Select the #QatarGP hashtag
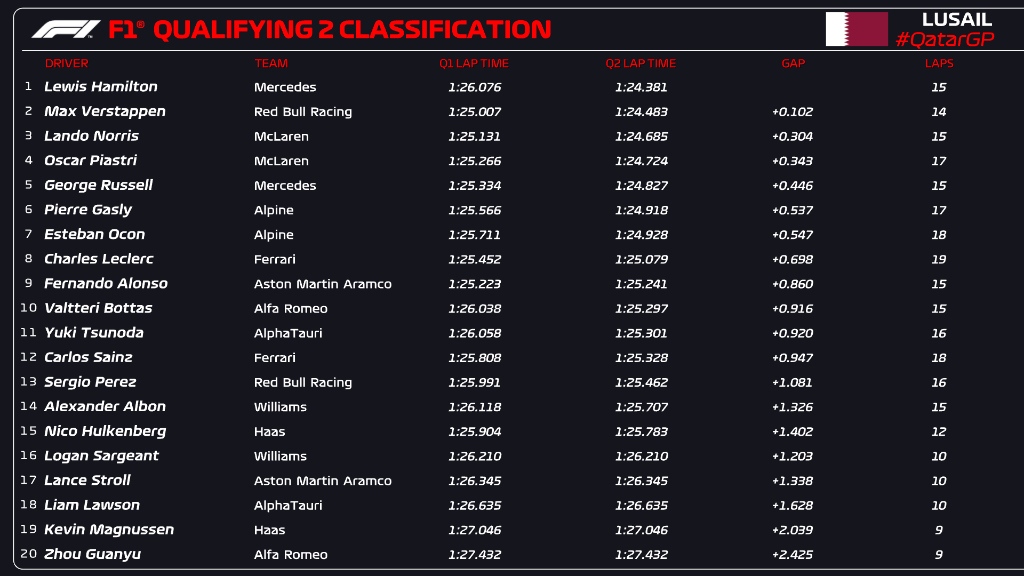The width and height of the screenshot is (1024, 576). (945, 39)
